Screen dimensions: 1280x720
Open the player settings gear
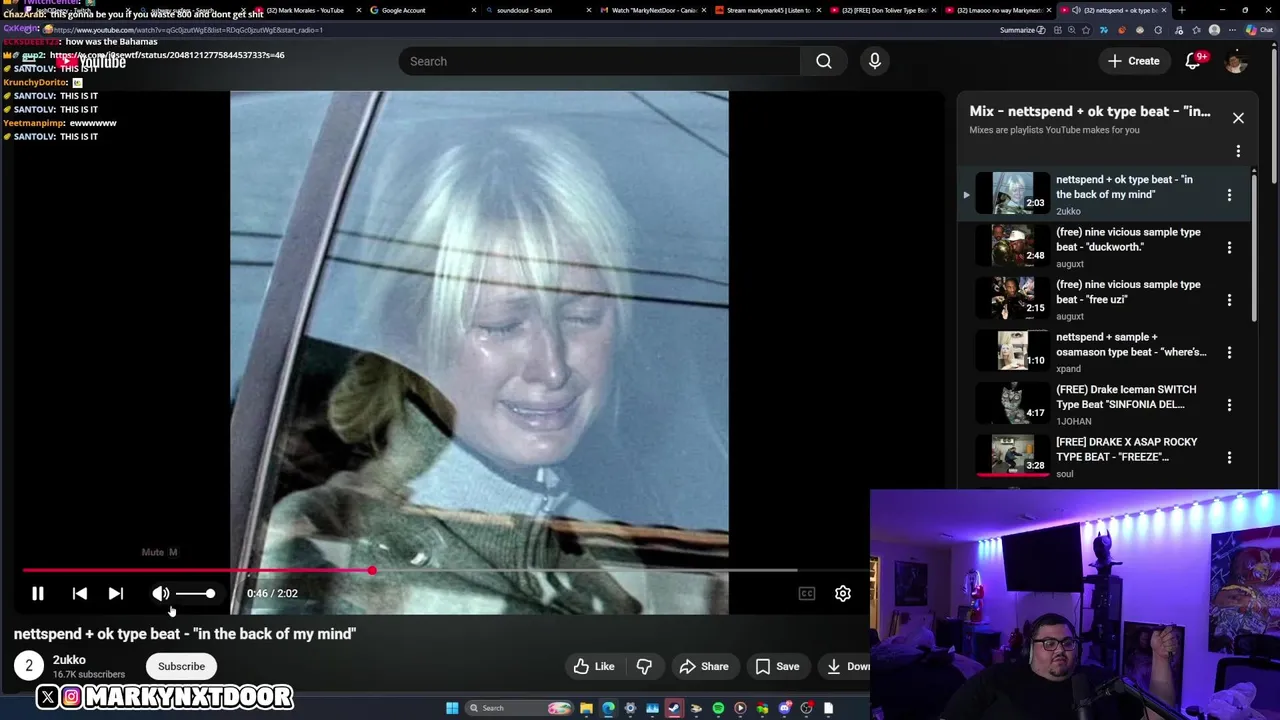click(x=843, y=593)
